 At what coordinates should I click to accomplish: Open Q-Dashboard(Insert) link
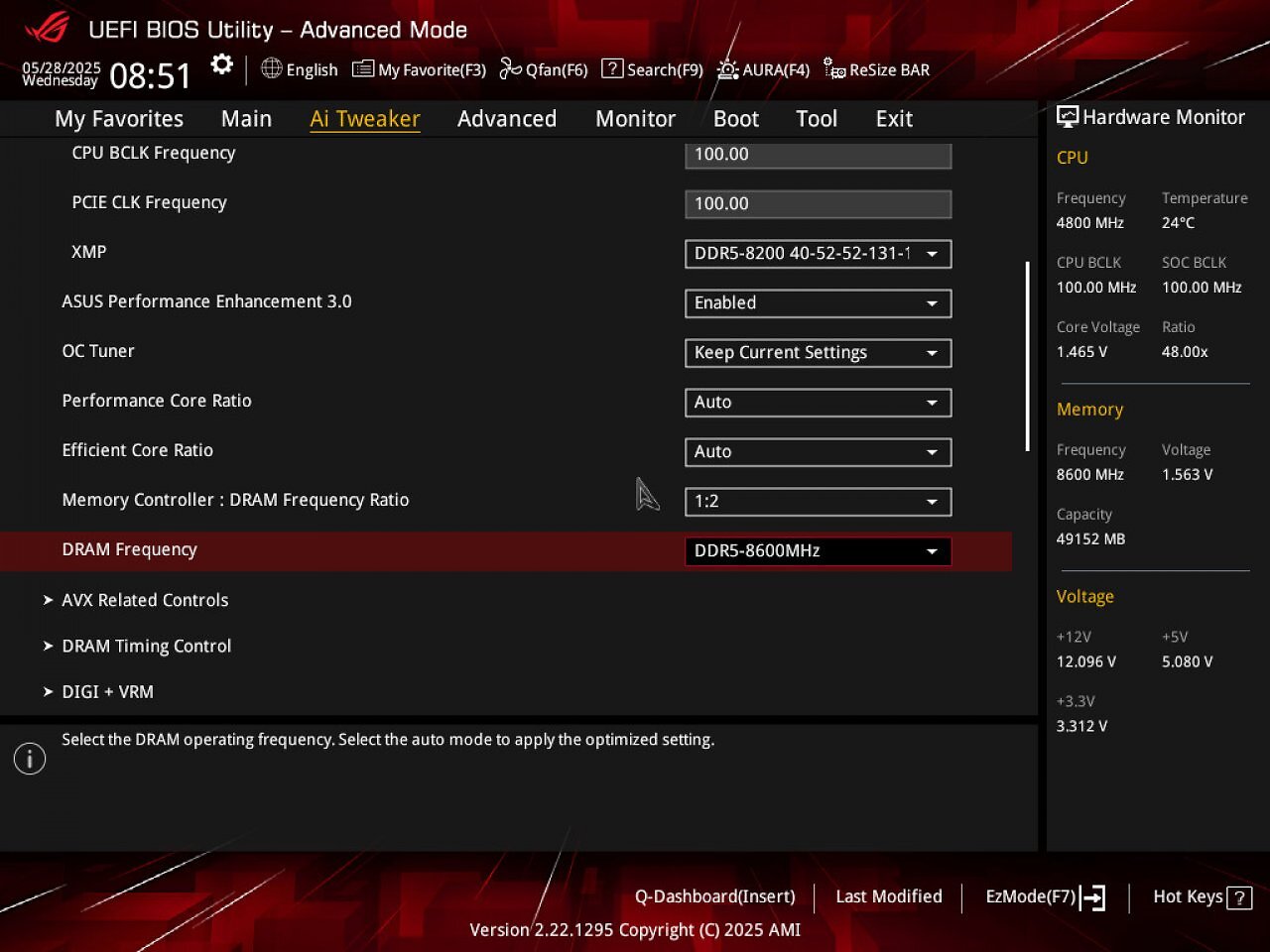[715, 896]
